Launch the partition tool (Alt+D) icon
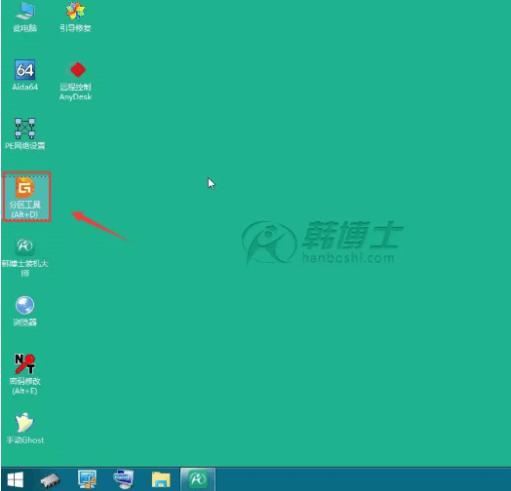 pyautogui.click(x=26, y=197)
